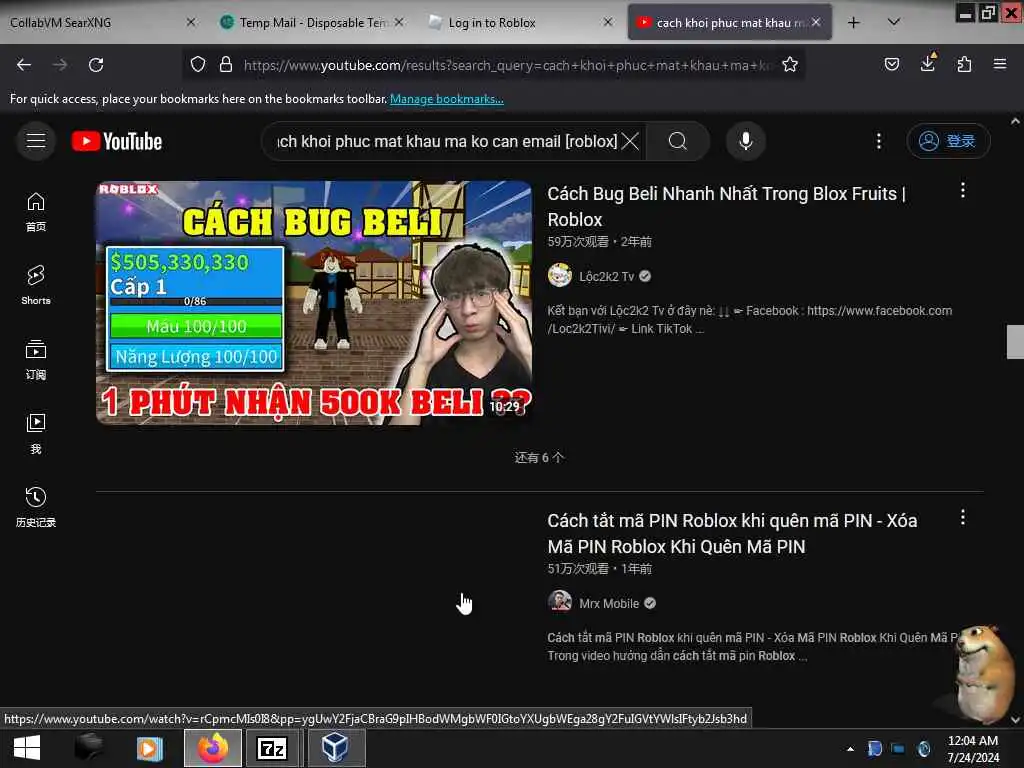This screenshot has height=768, width=1024.
Task: Show site security info via padlock
Action: 226,65
